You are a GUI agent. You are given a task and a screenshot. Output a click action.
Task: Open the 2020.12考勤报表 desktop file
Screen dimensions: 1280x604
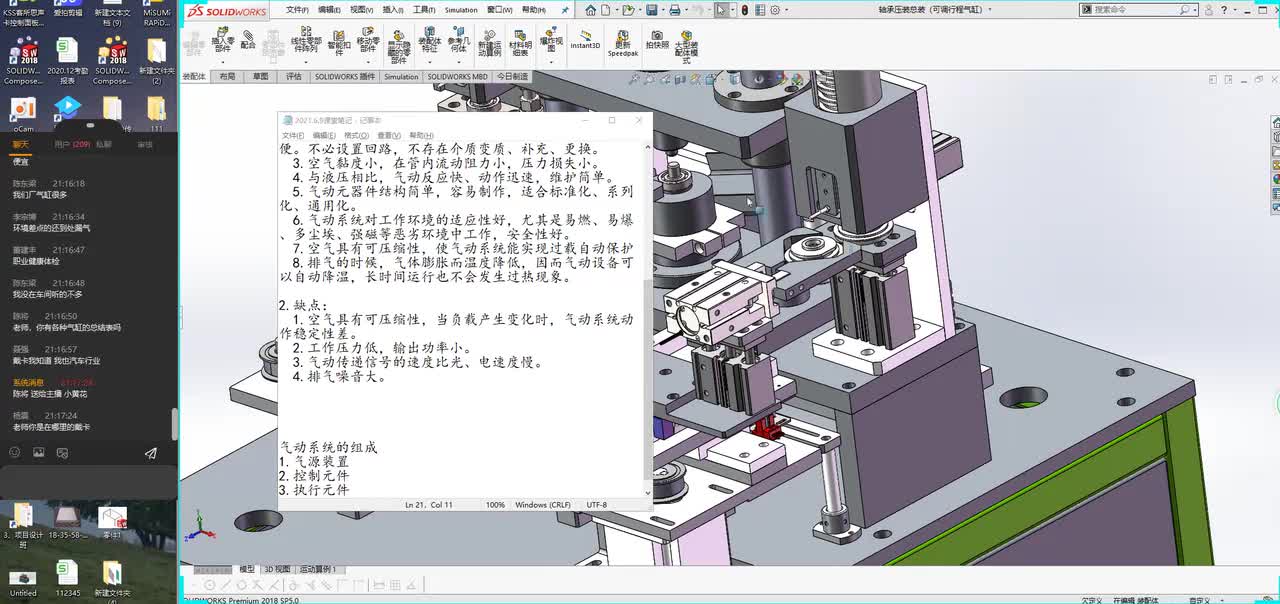[67, 61]
